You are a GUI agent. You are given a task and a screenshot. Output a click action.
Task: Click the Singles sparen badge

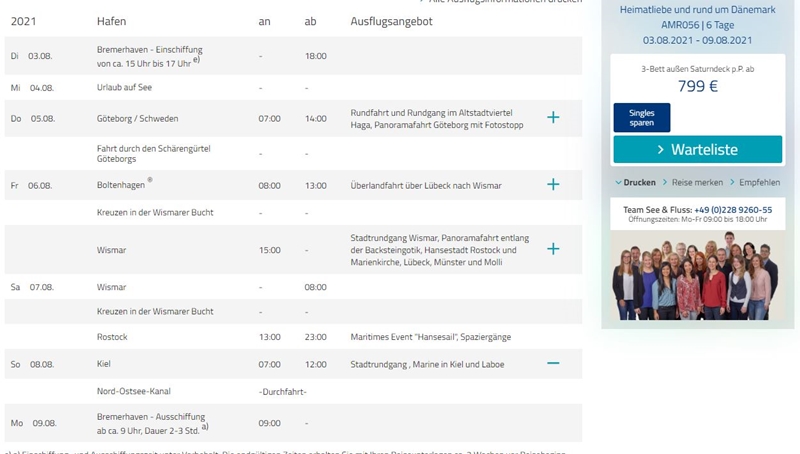[641, 118]
